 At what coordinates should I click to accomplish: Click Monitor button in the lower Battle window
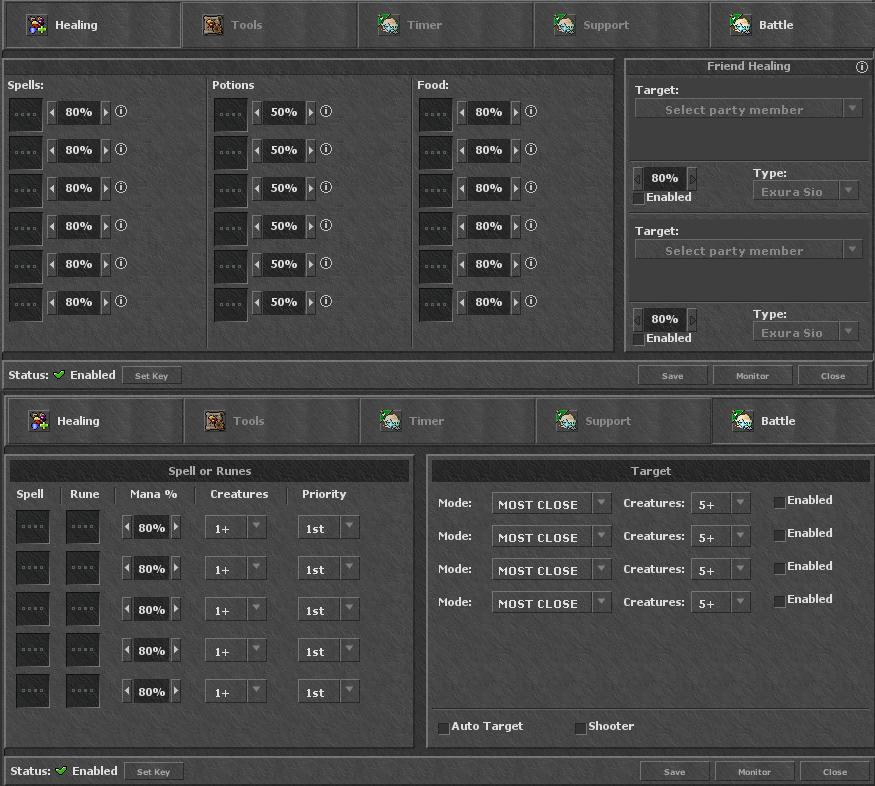(x=754, y=772)
